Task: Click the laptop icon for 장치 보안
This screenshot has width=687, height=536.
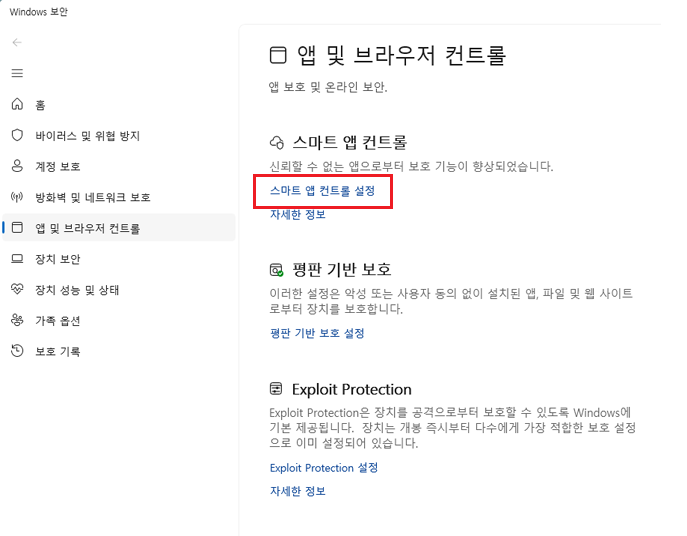Action: click(17, 259)
